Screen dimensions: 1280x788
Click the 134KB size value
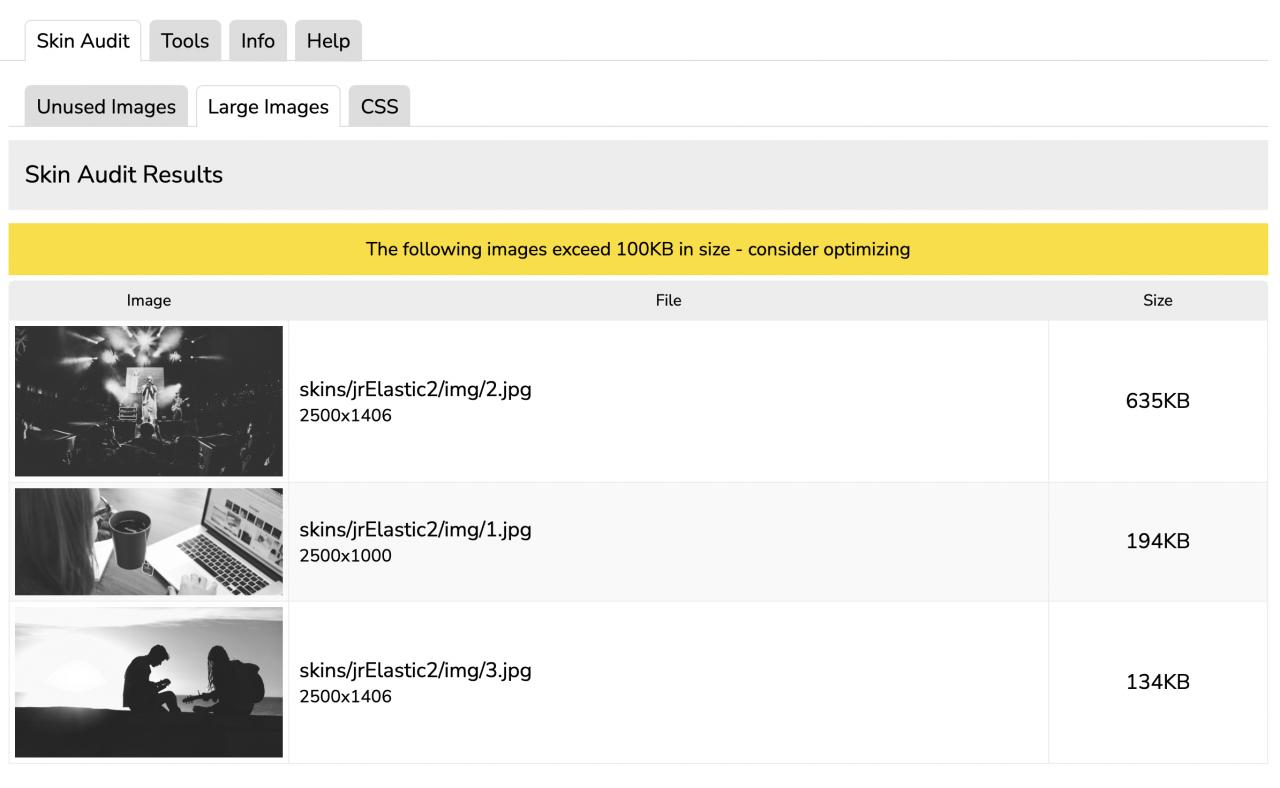1157,683
